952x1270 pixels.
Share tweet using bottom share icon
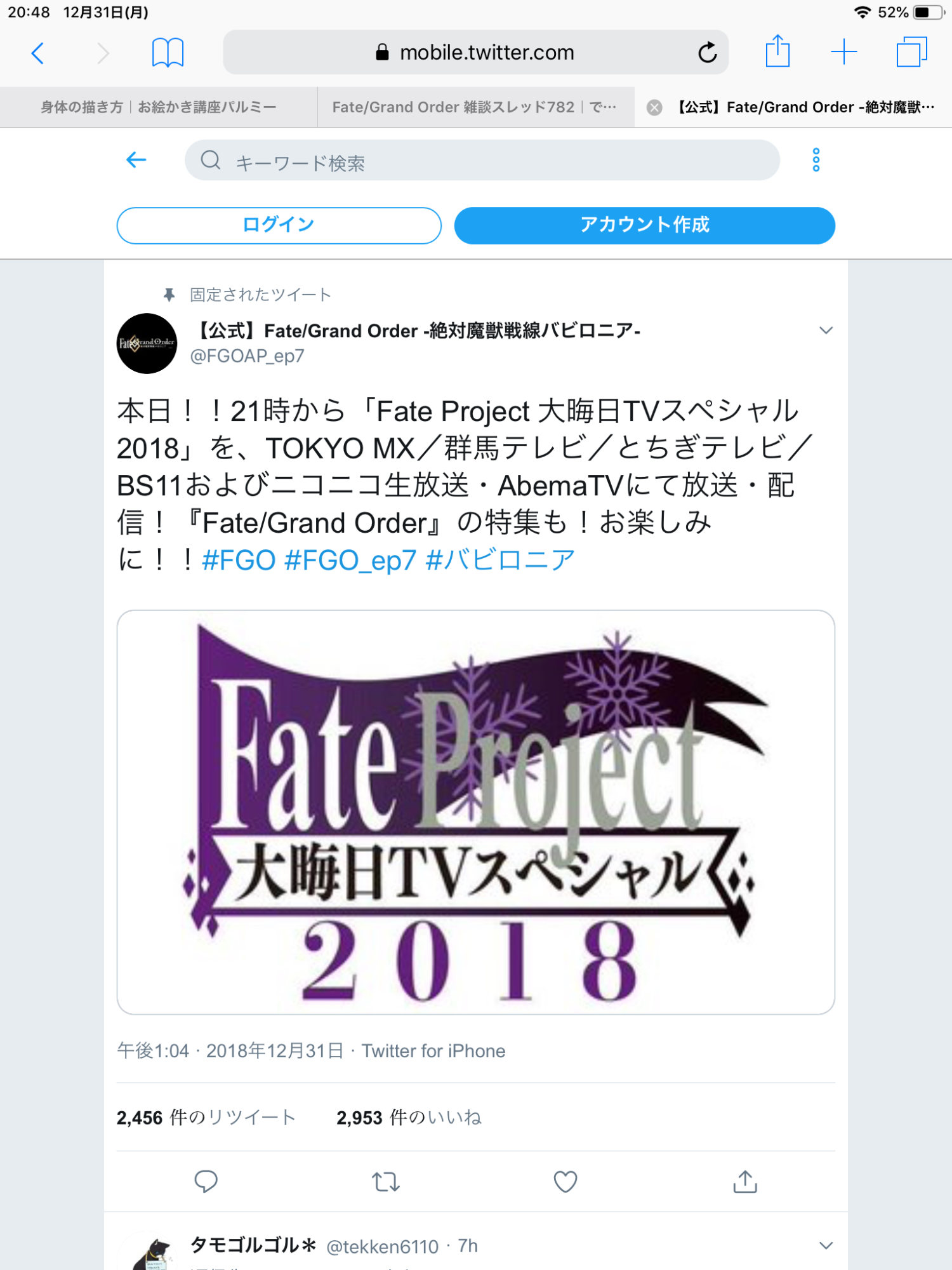tap(745, 1182)
